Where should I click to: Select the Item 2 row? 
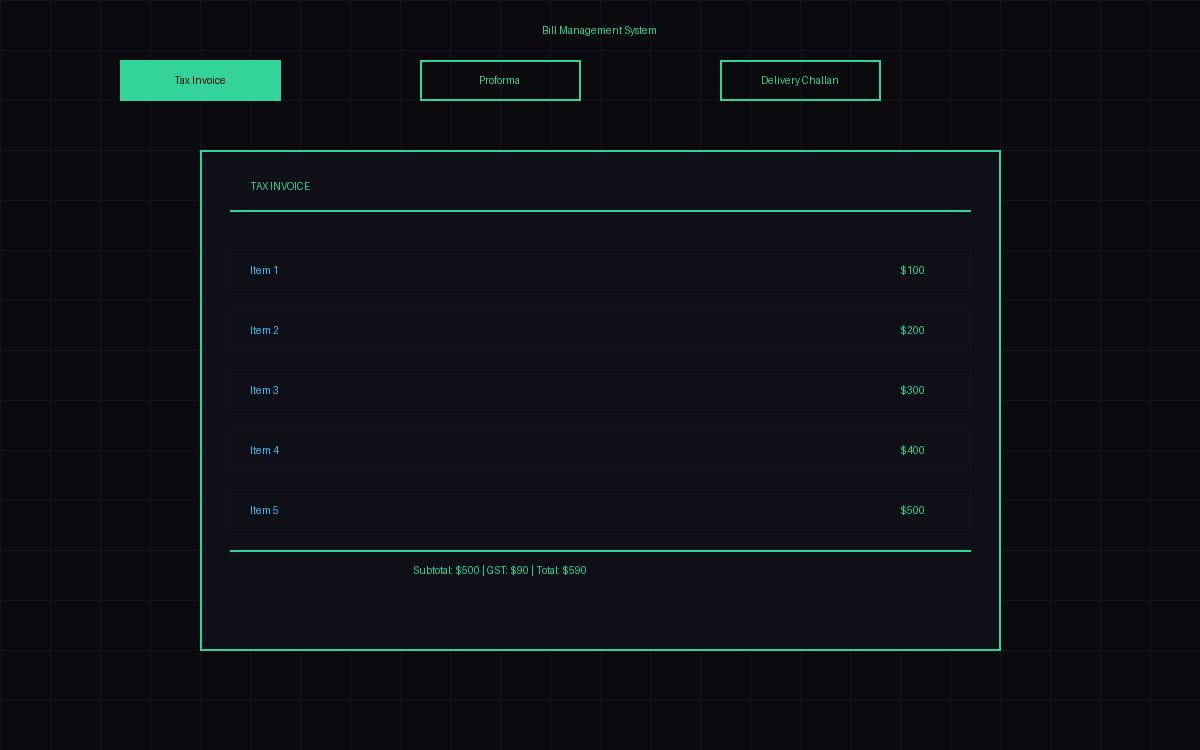pyautogui.click(x=600, y=330)
